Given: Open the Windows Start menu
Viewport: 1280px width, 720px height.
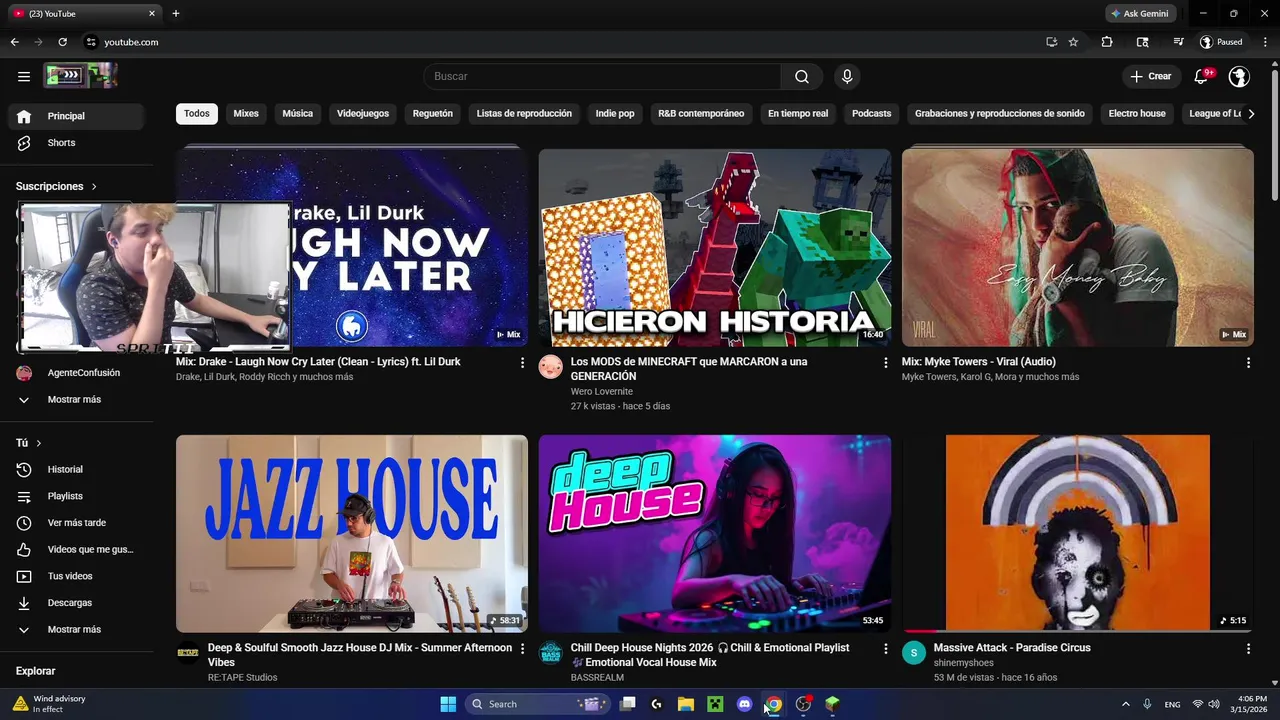Looking at the screenshot, I should (x=448, y=704).
